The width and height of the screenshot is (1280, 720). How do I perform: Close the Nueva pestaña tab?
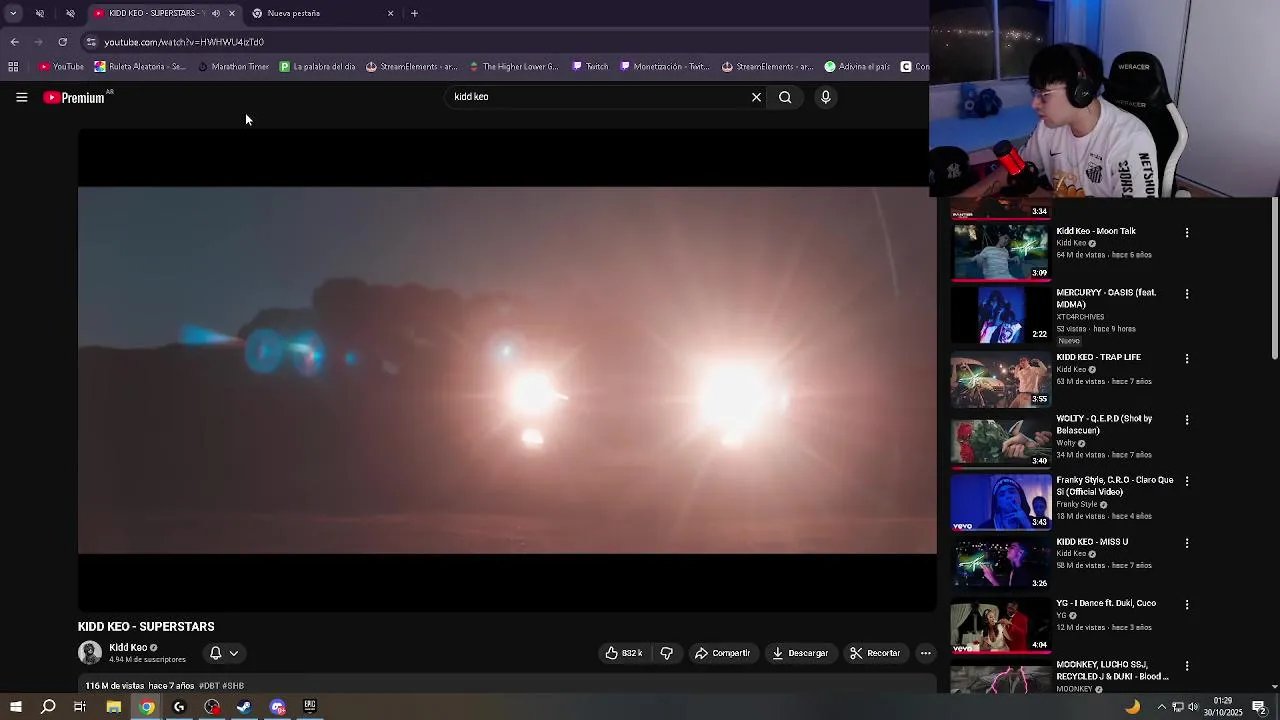pos(390,13)
